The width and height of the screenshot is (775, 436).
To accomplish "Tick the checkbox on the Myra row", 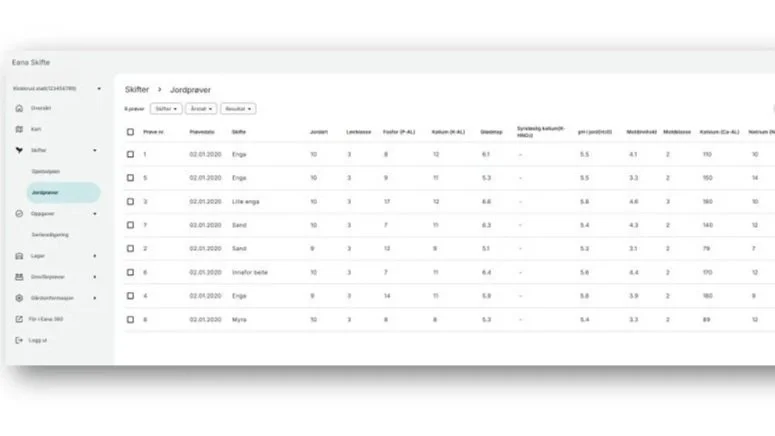I will coord(130,320).
